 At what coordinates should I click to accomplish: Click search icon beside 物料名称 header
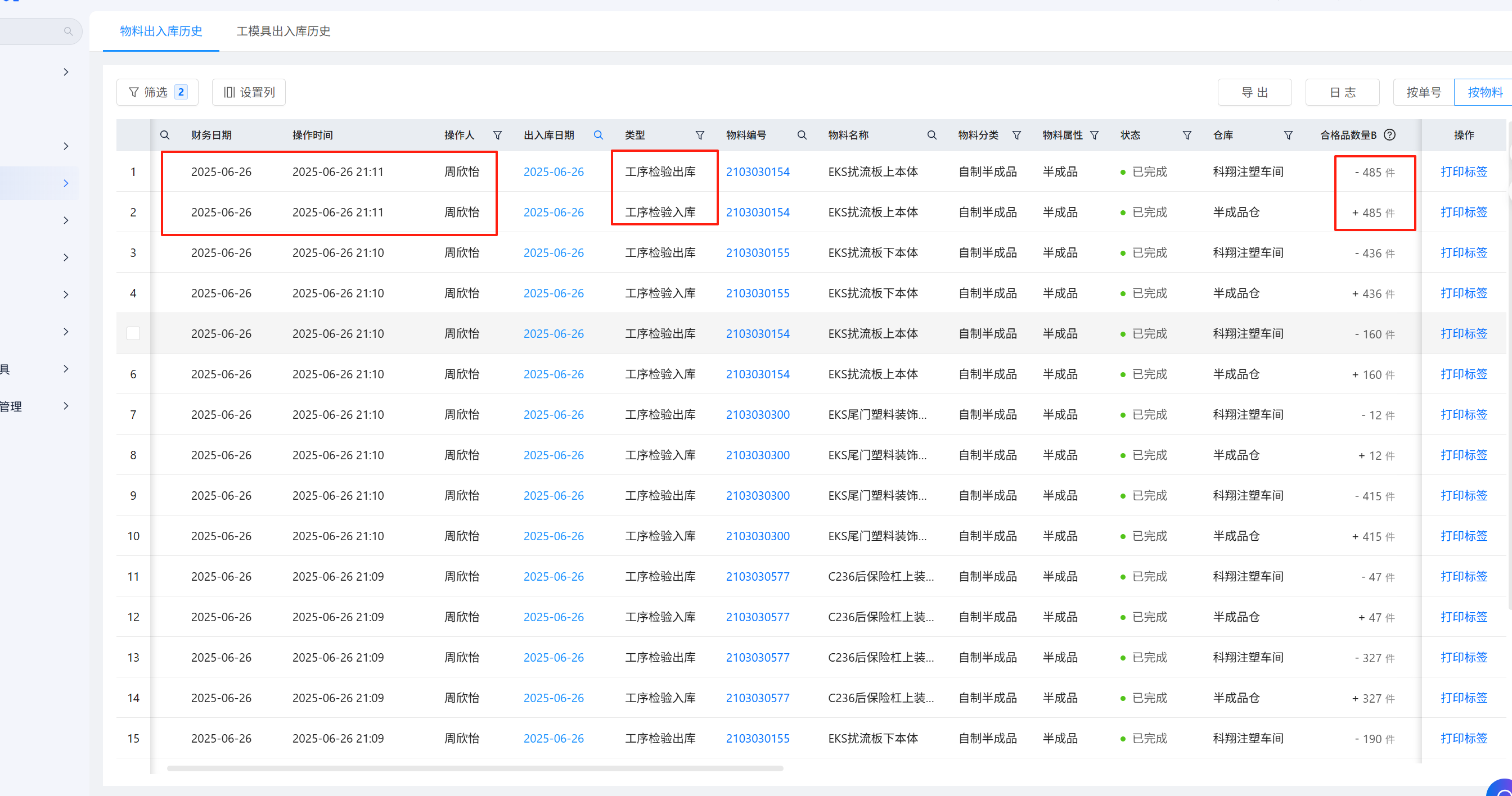pyautogui.click(x=931, y=135)
